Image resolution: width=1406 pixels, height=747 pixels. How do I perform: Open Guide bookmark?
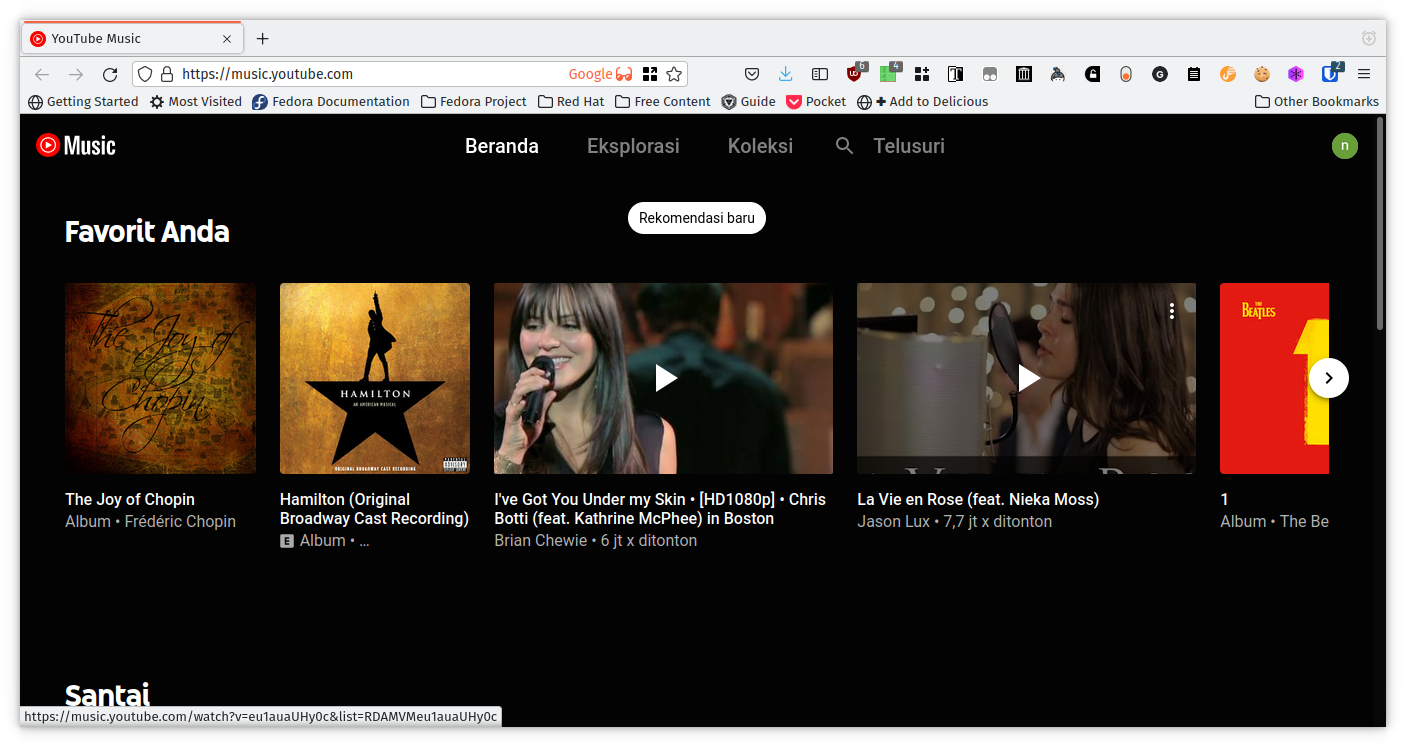pyautogui.click(x=749, y=101)
